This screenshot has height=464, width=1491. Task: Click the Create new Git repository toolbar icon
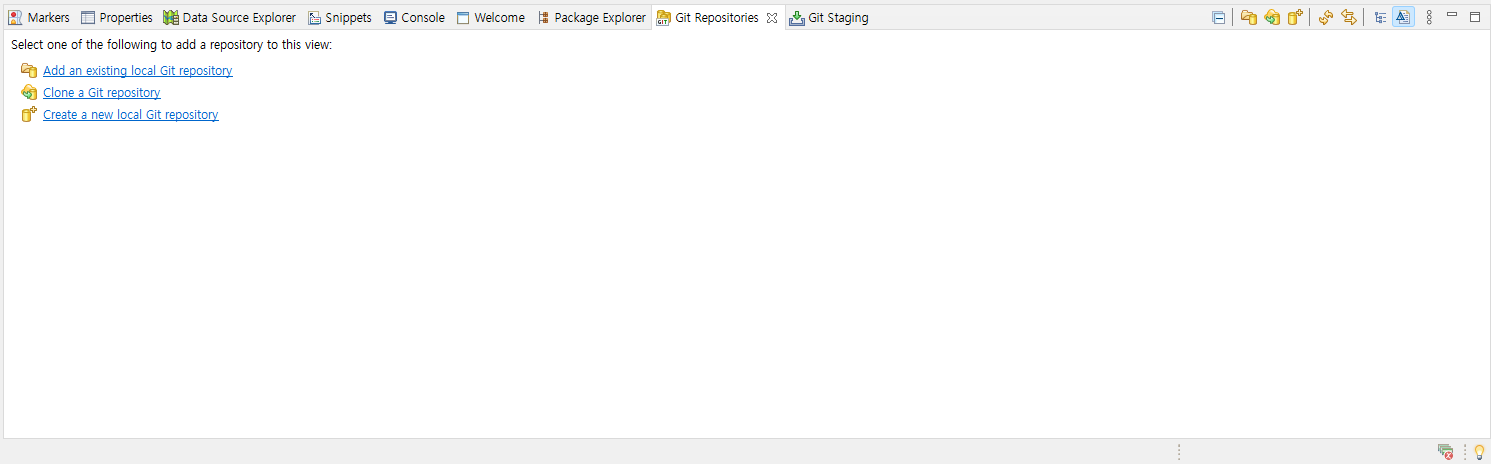tap(1296, 17)
